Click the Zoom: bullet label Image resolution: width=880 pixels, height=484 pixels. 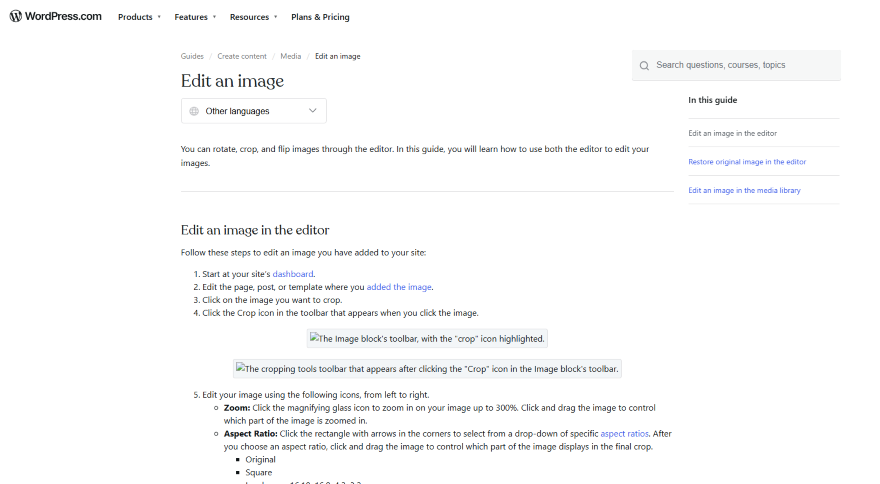pyautogui.click(x=237, y=408)
